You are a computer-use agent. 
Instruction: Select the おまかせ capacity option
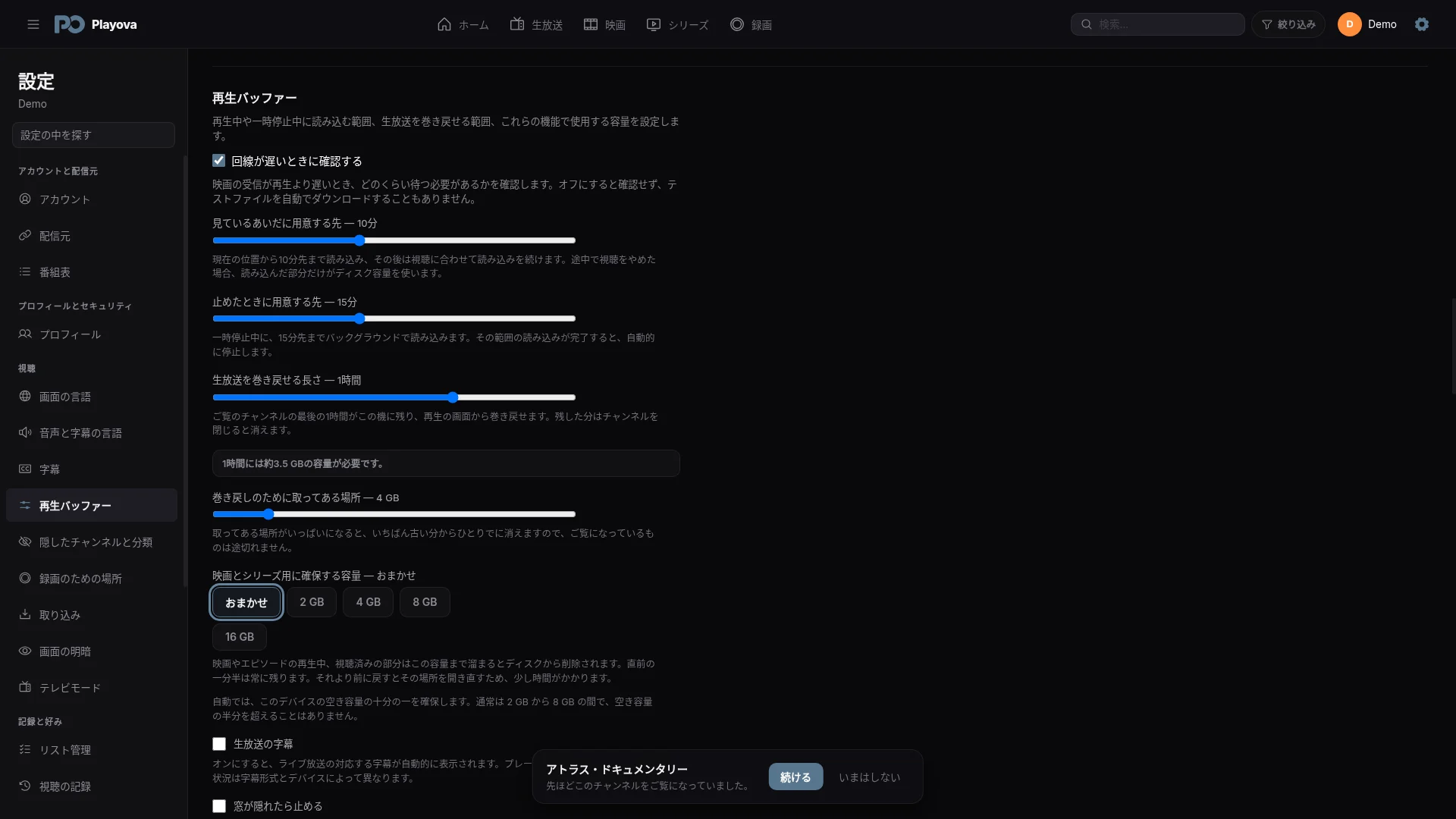point(246,602)
